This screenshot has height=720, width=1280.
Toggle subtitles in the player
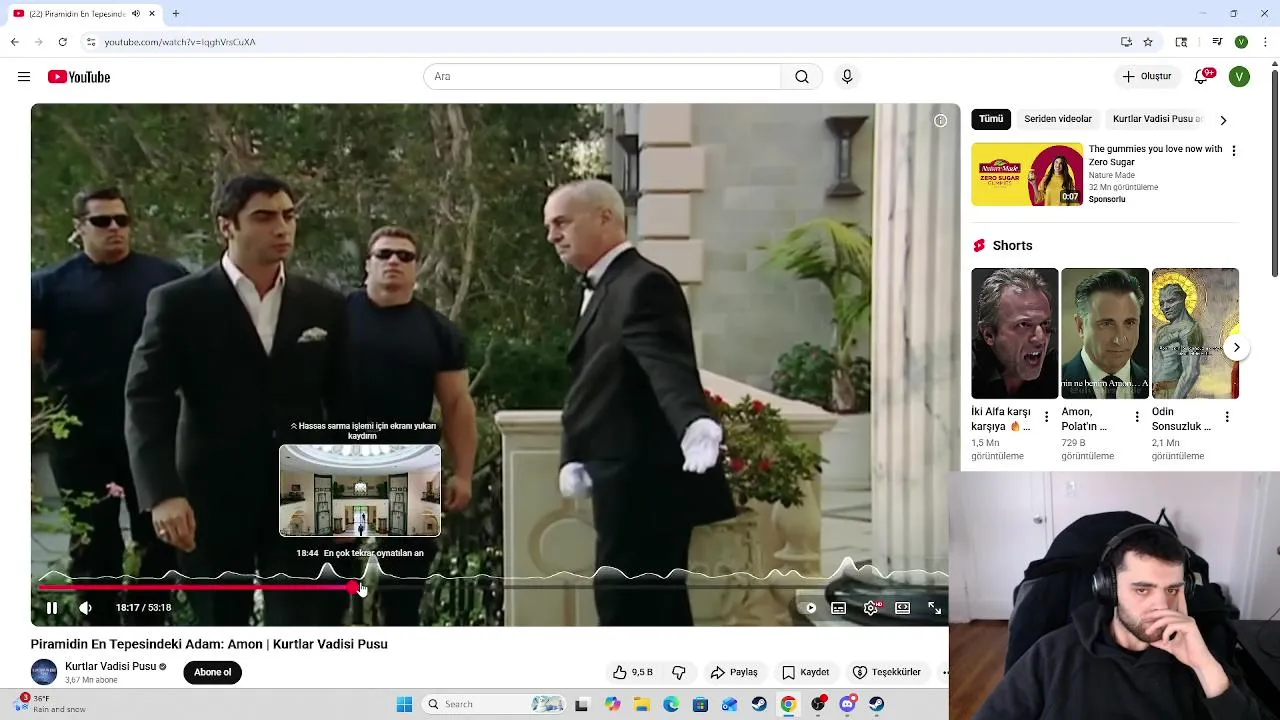click(x=839, y=607)
